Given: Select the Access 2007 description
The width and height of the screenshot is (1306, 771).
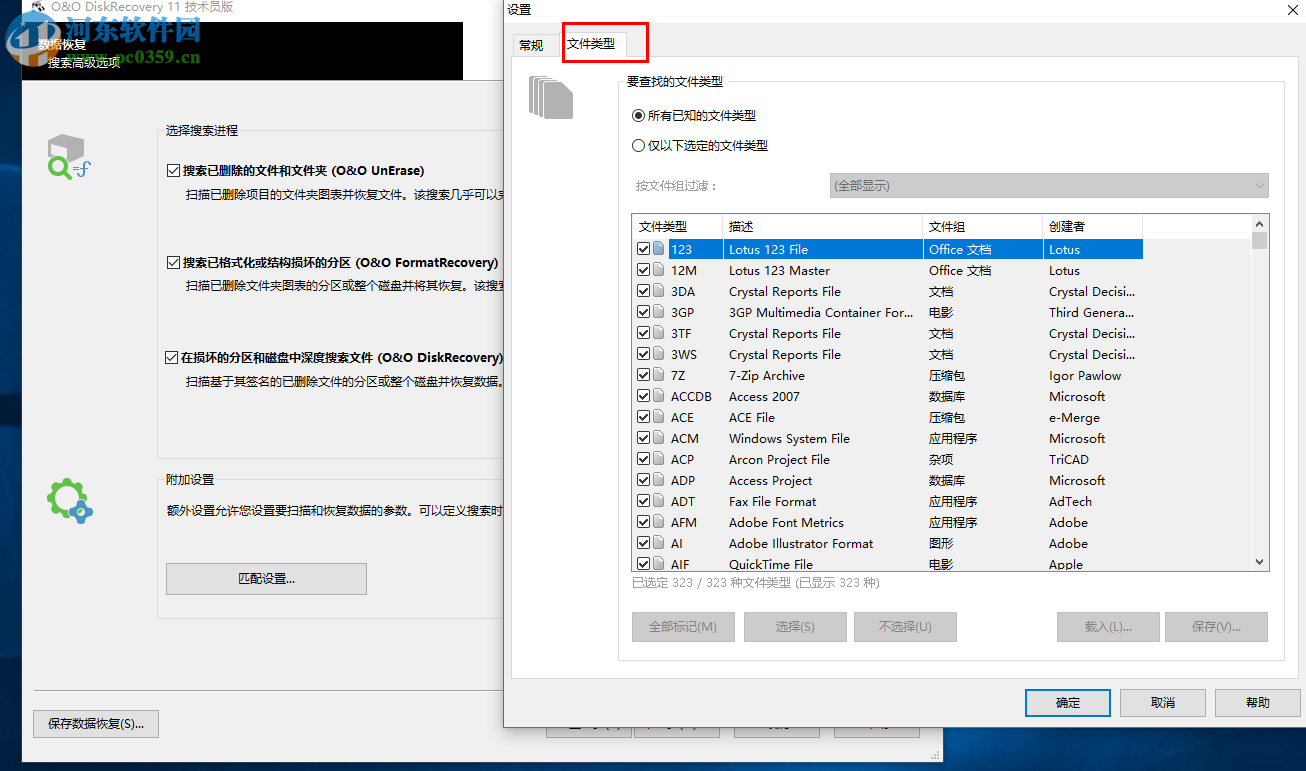Looking at the screenshot, I should click(764, 396).
